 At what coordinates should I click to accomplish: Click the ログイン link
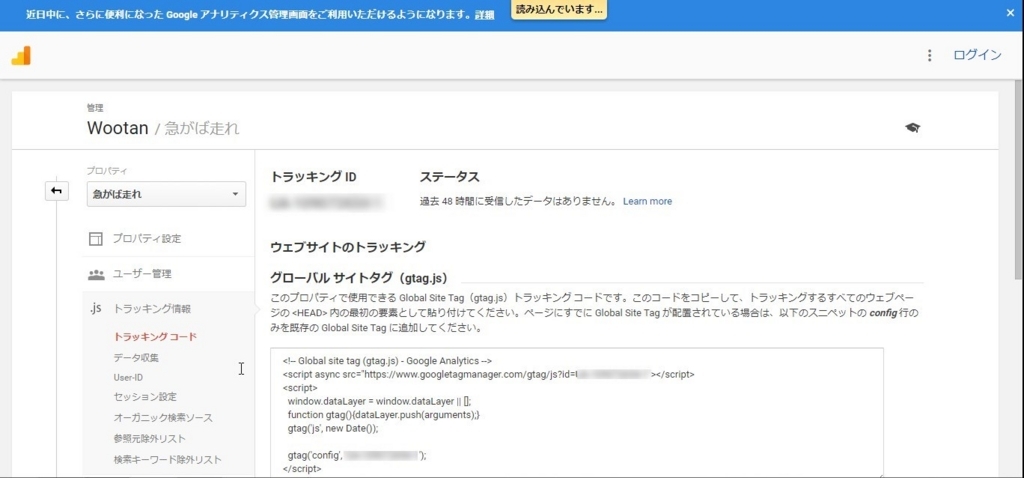977,56
